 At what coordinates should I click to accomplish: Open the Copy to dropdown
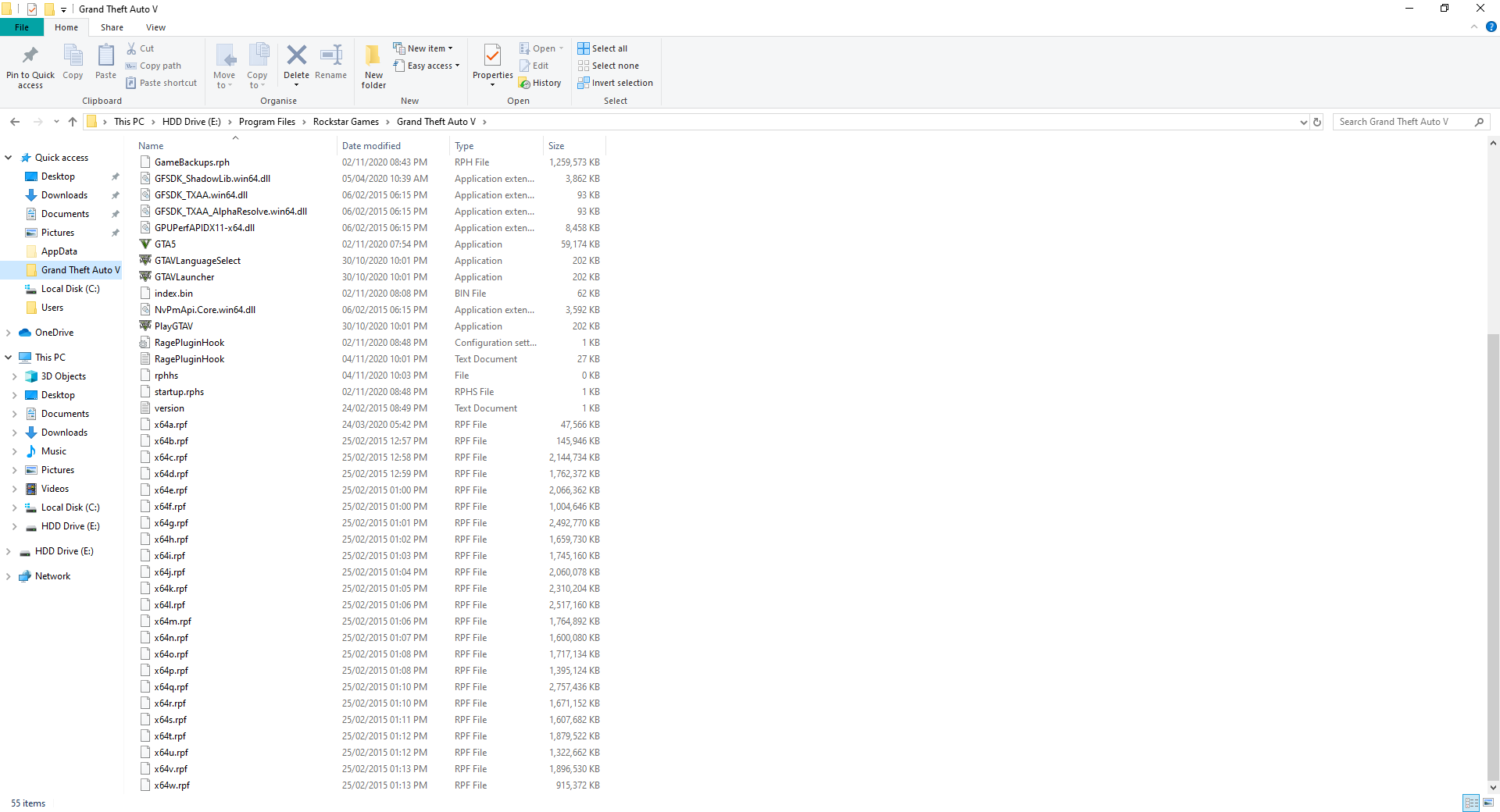coord(257,80)
